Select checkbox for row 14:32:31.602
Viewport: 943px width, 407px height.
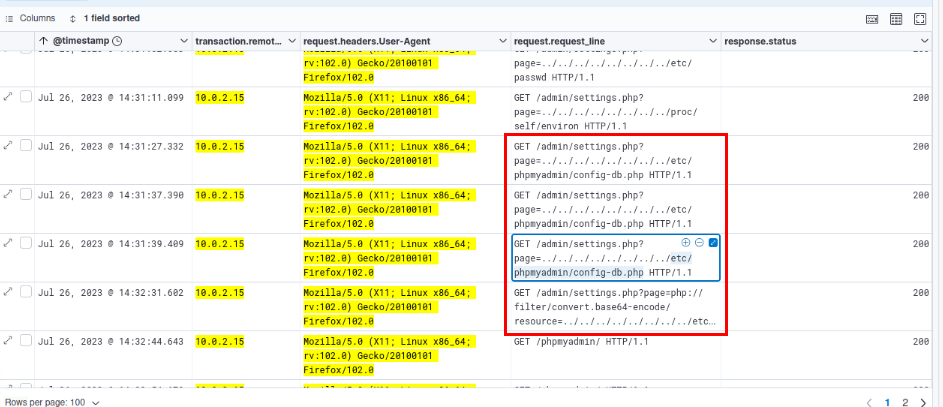26,291
